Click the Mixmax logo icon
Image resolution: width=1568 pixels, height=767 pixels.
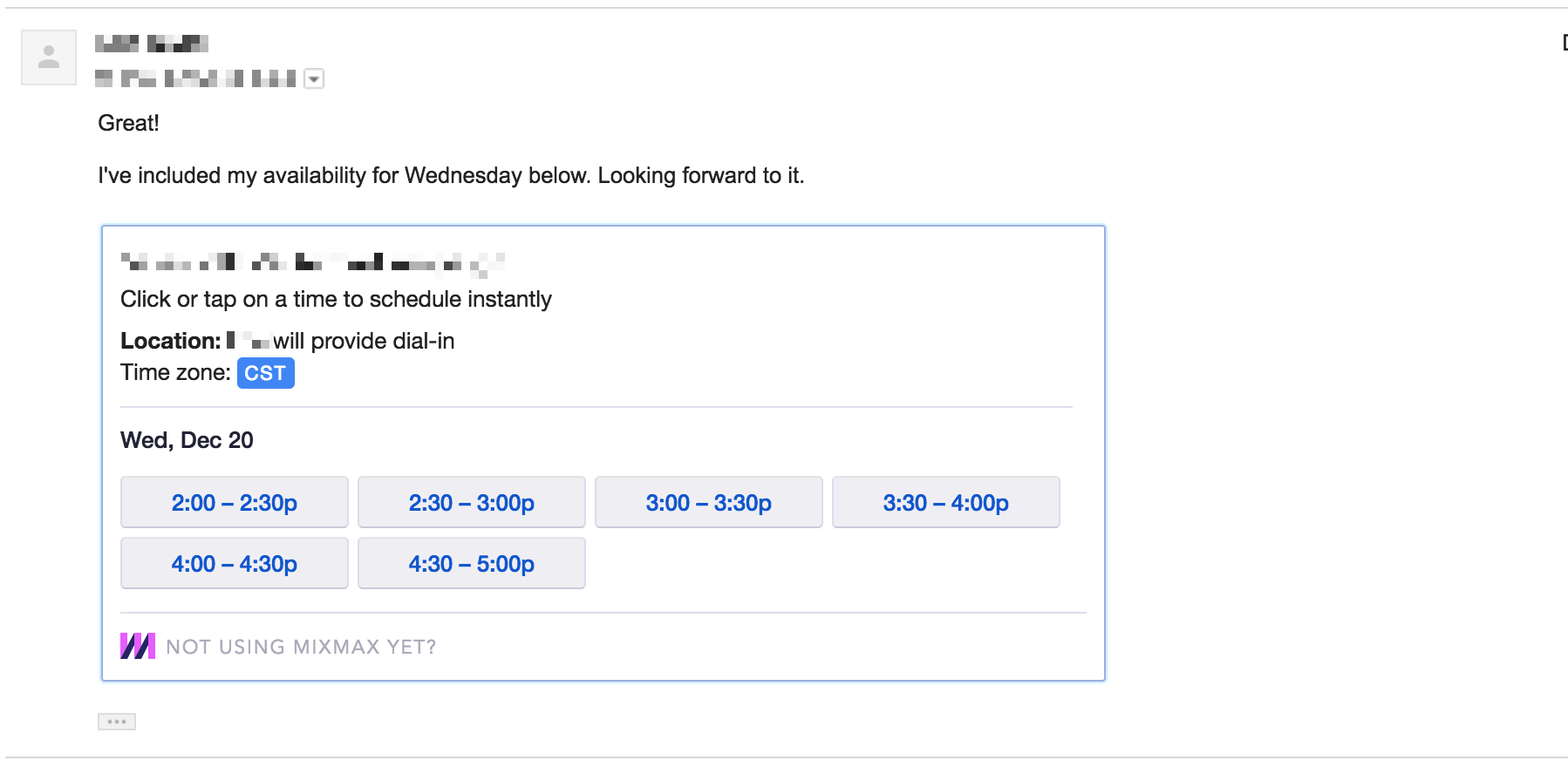pos(138,646)
